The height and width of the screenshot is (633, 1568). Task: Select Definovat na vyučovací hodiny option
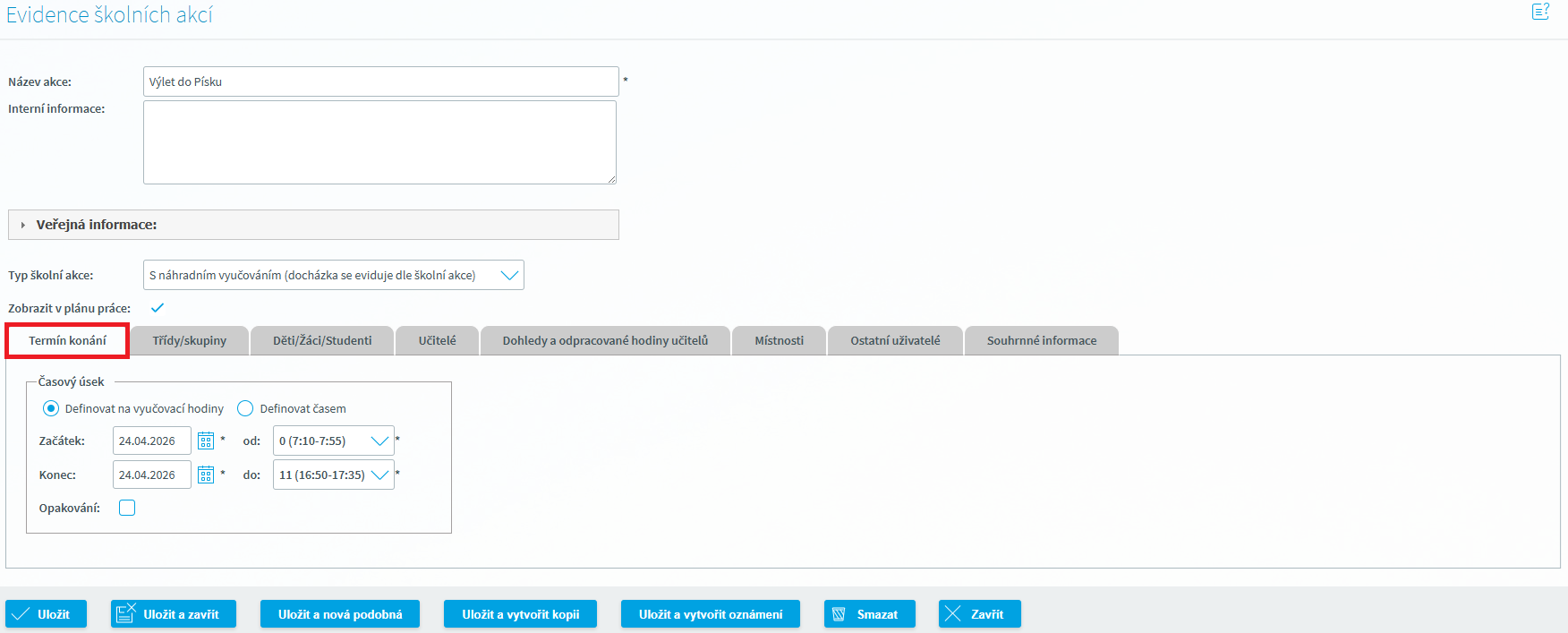pos(51,408)
